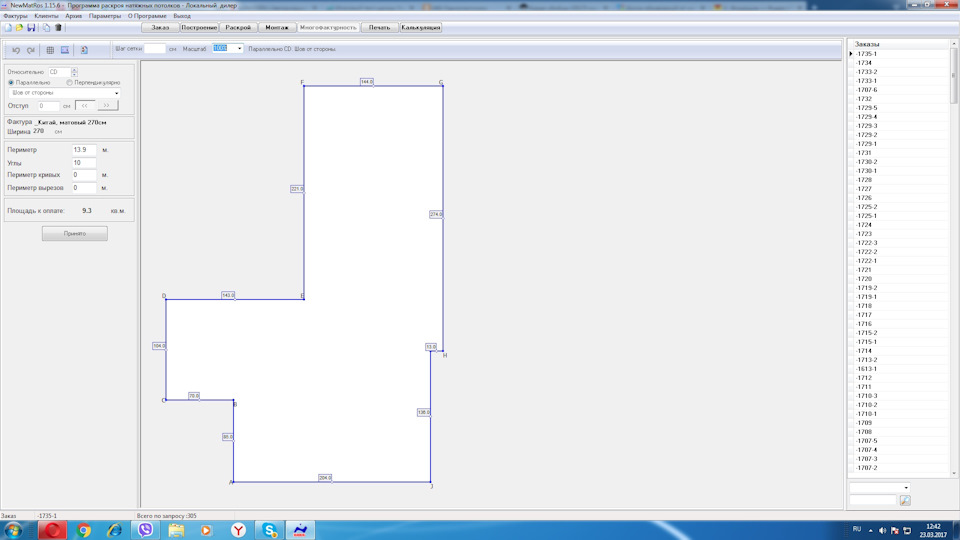Click the << offset left button
Image resolution: width=960 pixels, height=540 pixels.
point(85,105)
